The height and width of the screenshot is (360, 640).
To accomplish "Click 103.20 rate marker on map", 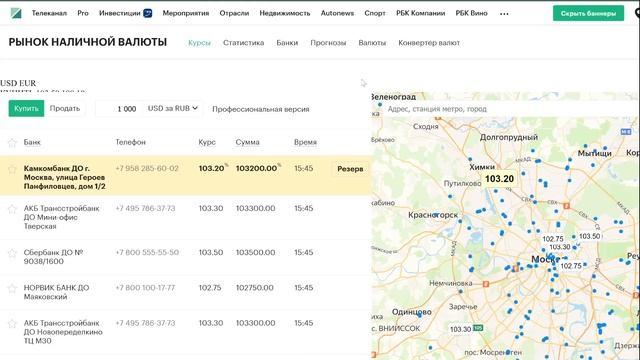I will tap(499, 179).
